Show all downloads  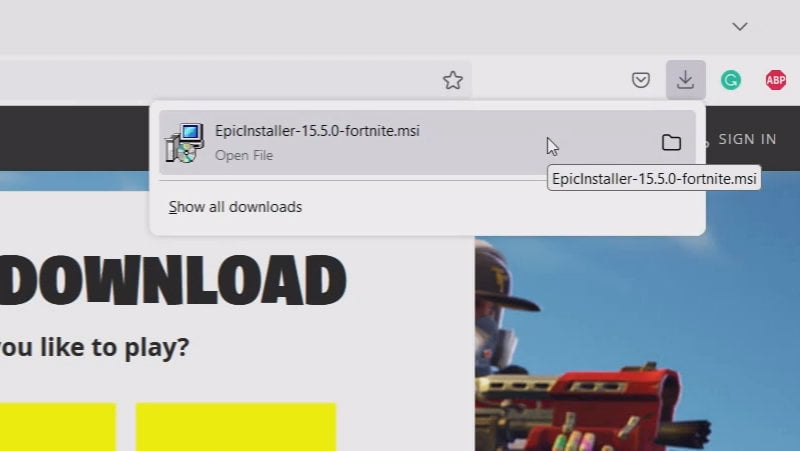tap(235, 207)
